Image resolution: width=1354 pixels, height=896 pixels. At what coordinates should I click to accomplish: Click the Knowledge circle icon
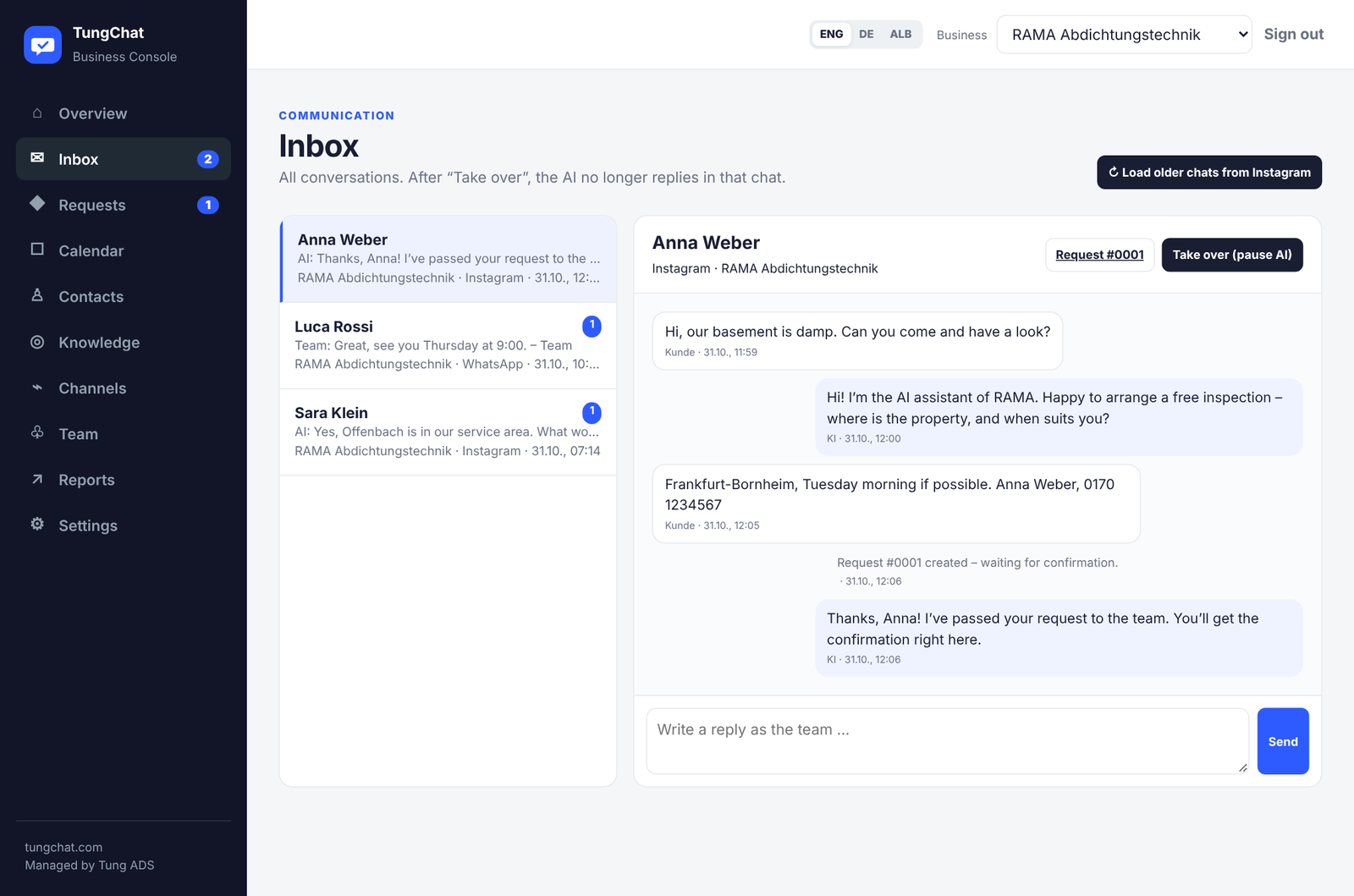[37, 342]
